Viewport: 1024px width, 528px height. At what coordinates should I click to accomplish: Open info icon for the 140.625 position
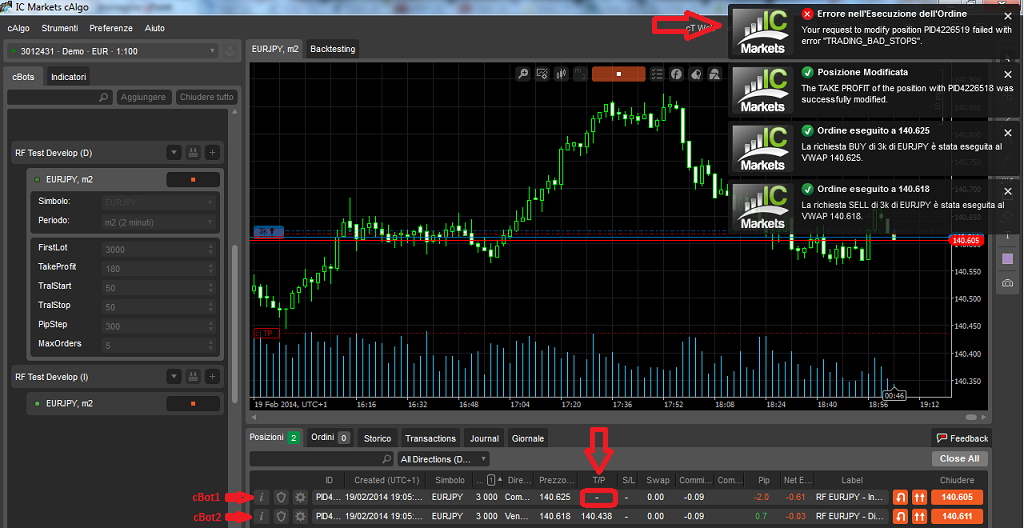pyautogui.click(x=261, y=497)
